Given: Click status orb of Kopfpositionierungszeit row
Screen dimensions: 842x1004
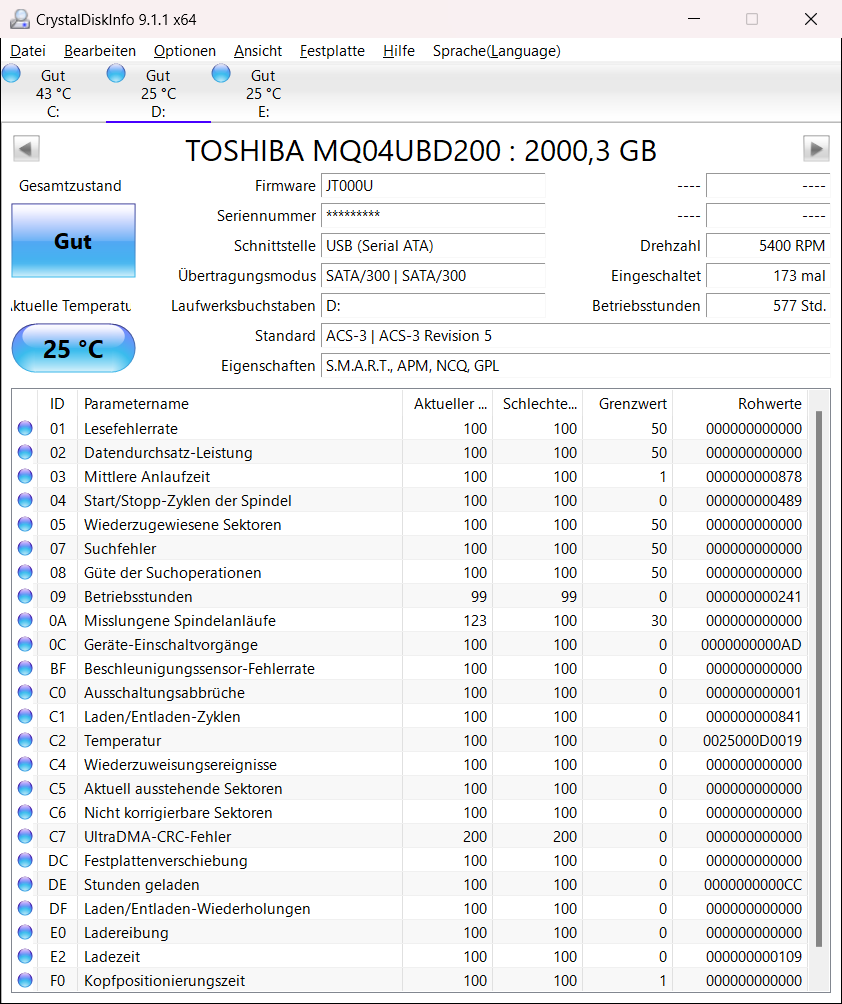Looking at the screenshot, I should tap(25, 980).
